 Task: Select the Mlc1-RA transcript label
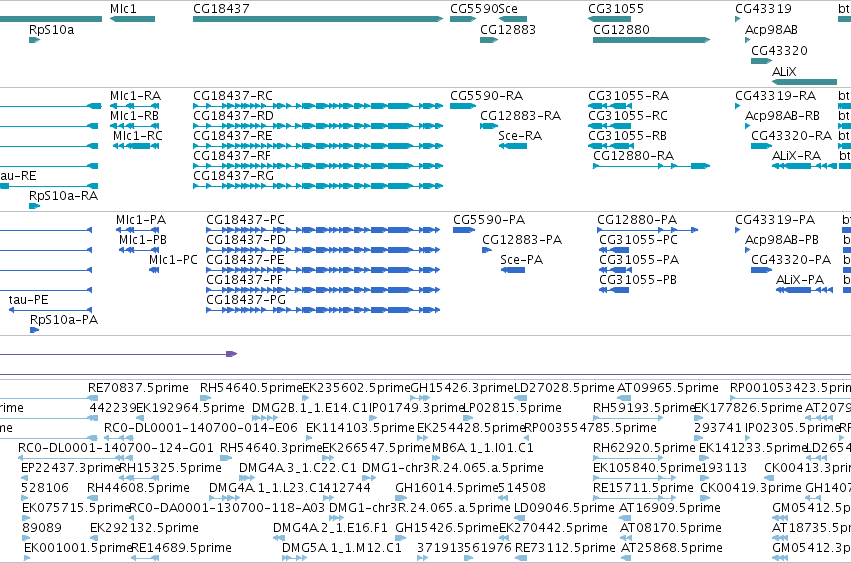pos(135,96)
